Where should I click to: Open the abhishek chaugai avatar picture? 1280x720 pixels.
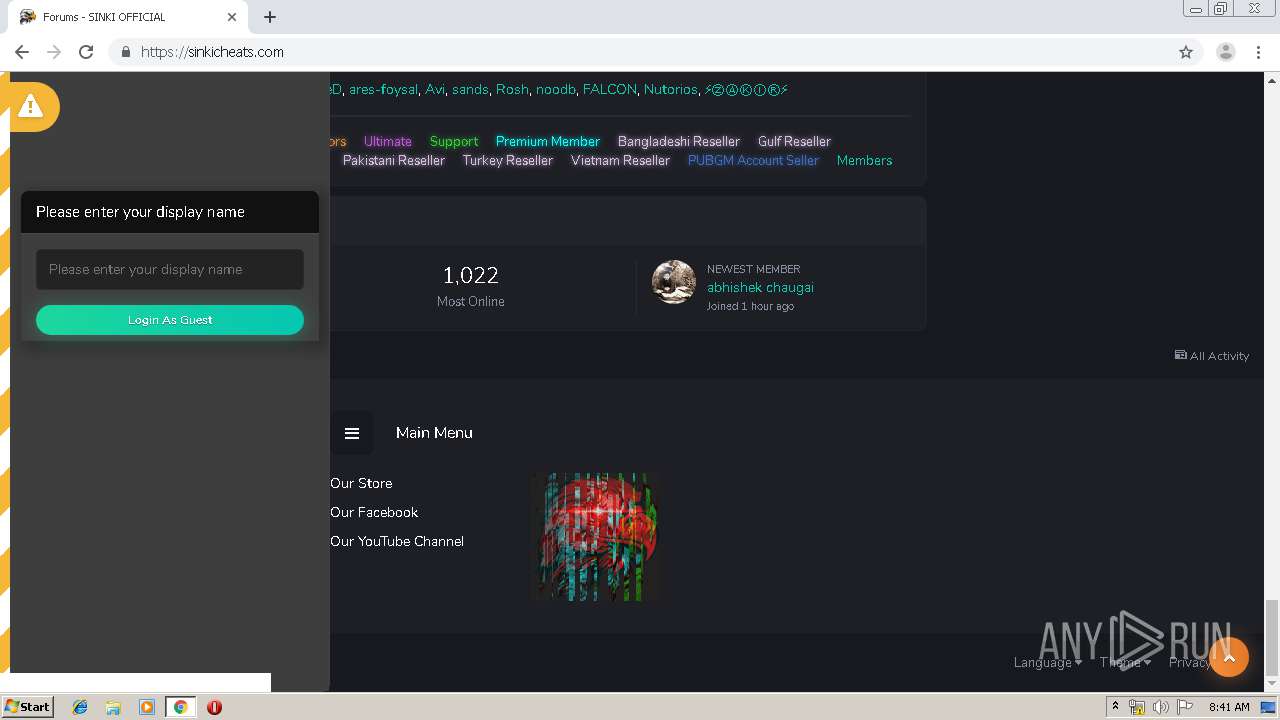[674, 282]
